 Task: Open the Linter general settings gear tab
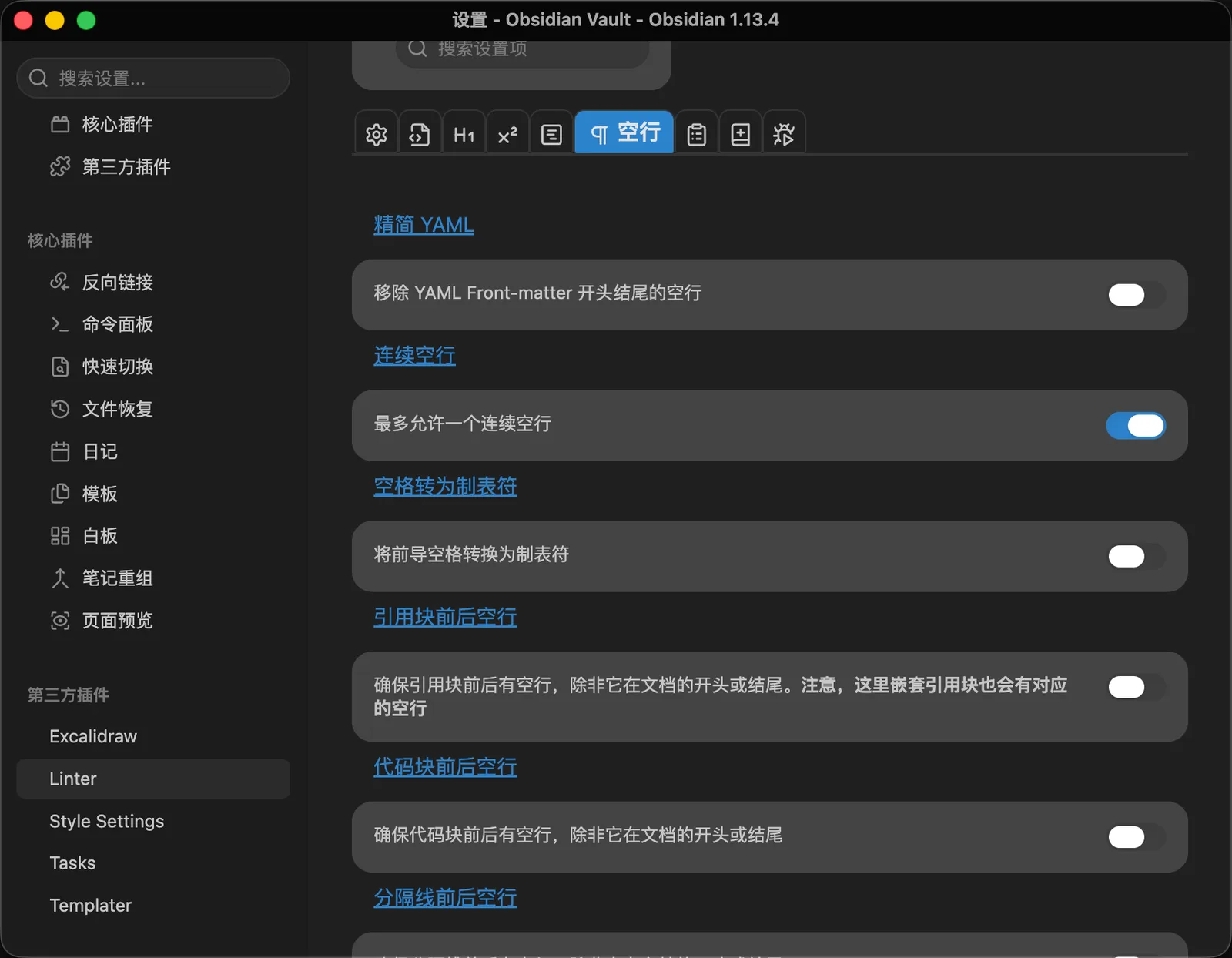tap(377, 134)
